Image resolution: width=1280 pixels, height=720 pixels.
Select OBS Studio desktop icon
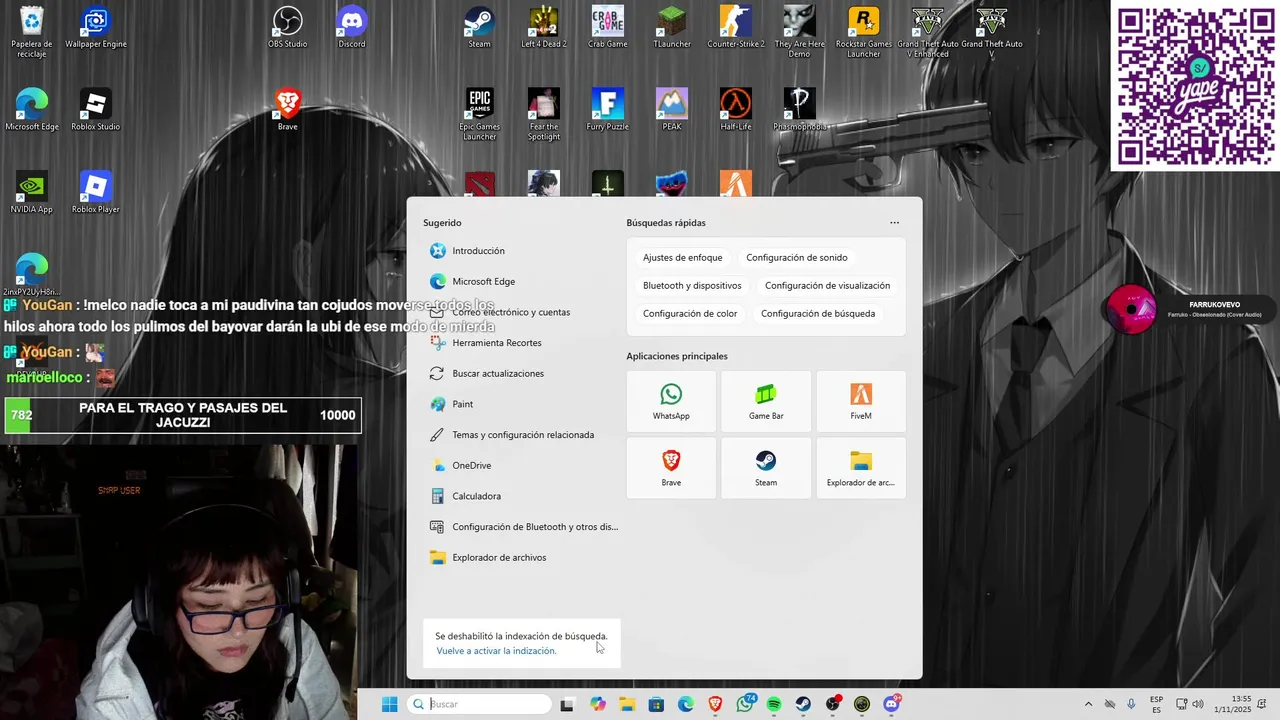288,28
